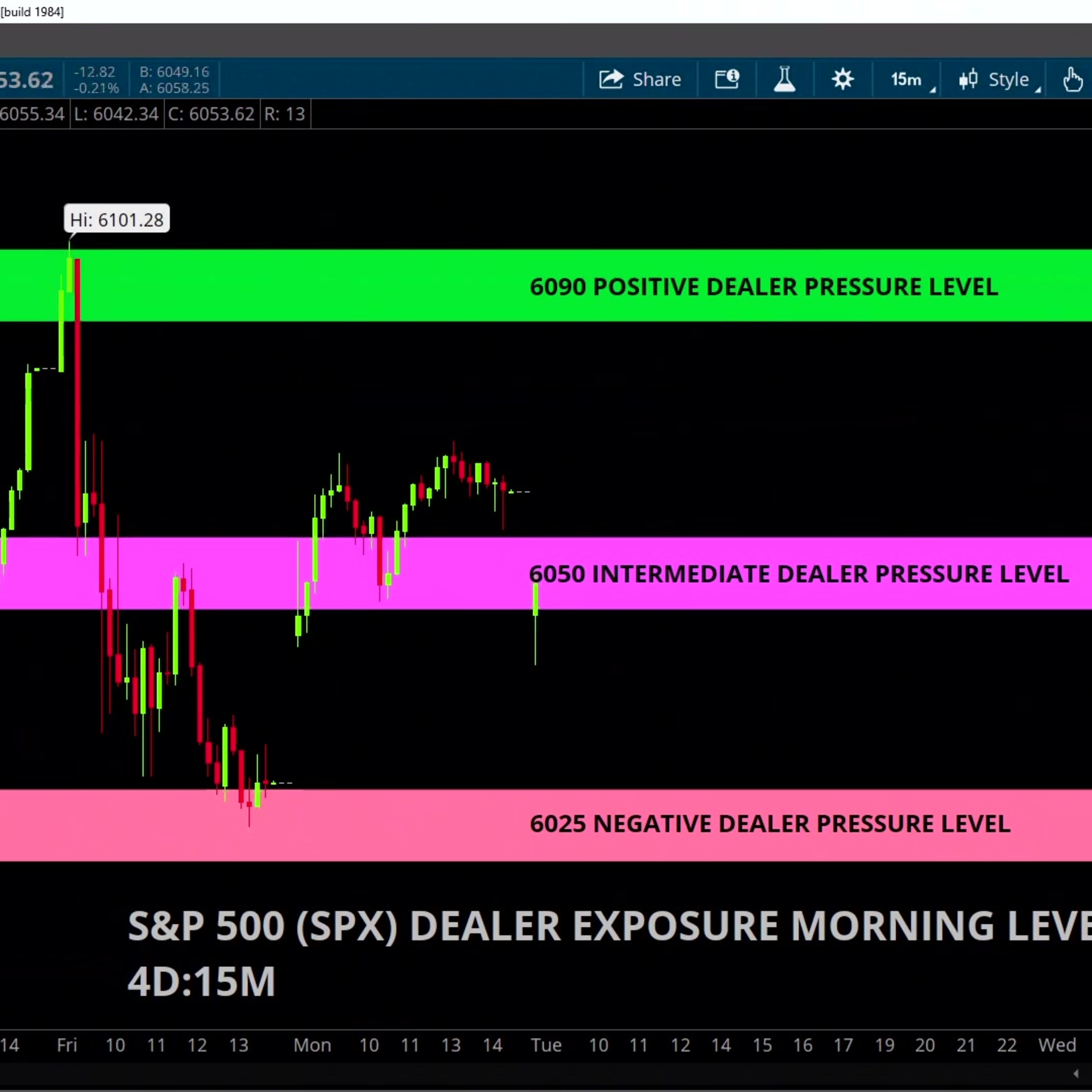Image resolution: width=1092 pixels, height=1092 pixels.
Task: Click the Hi: 6101.28 price bubble
Action: pyautogui.click(x=116, y=219)
